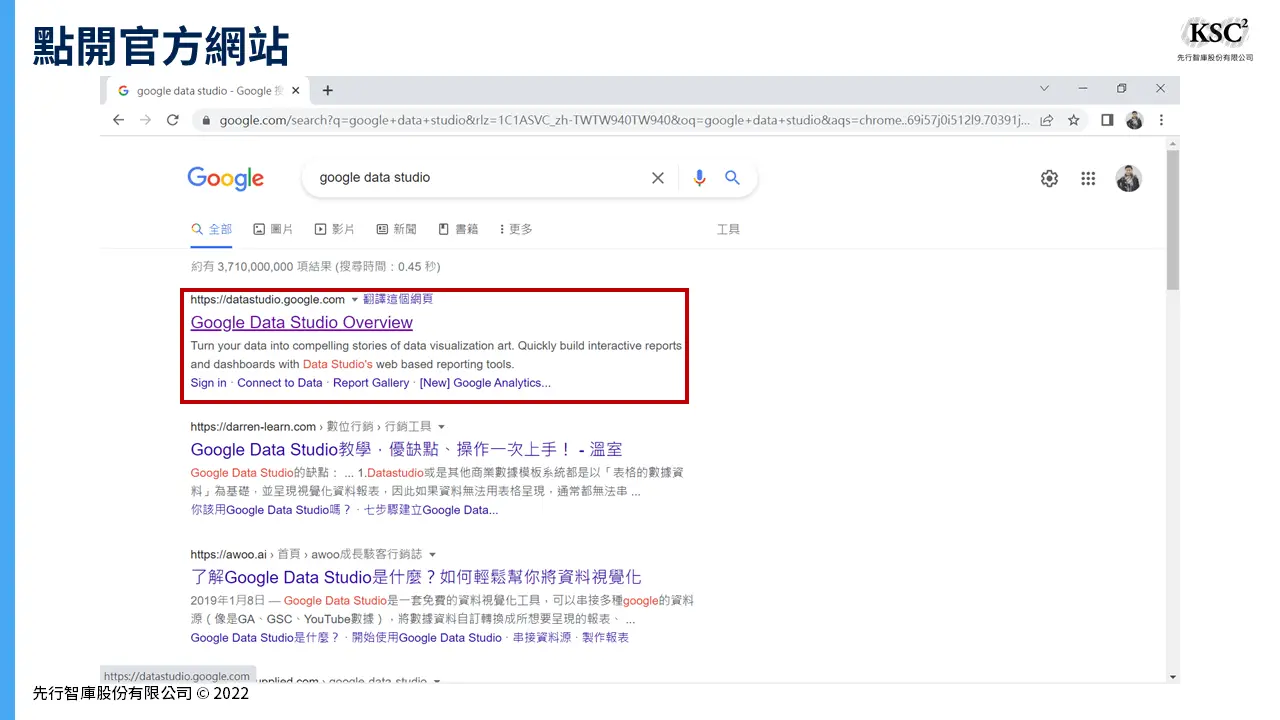The image size is (1280, 720).
Task: Open the Google Data Studio Overview result
Action: tap(302, 322)
